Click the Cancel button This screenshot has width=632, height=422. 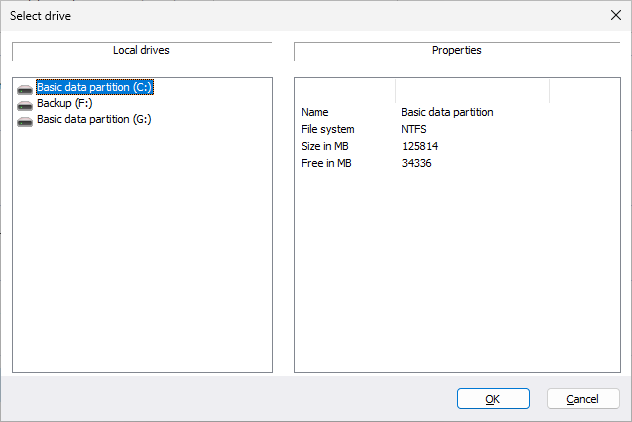(583, 399)
